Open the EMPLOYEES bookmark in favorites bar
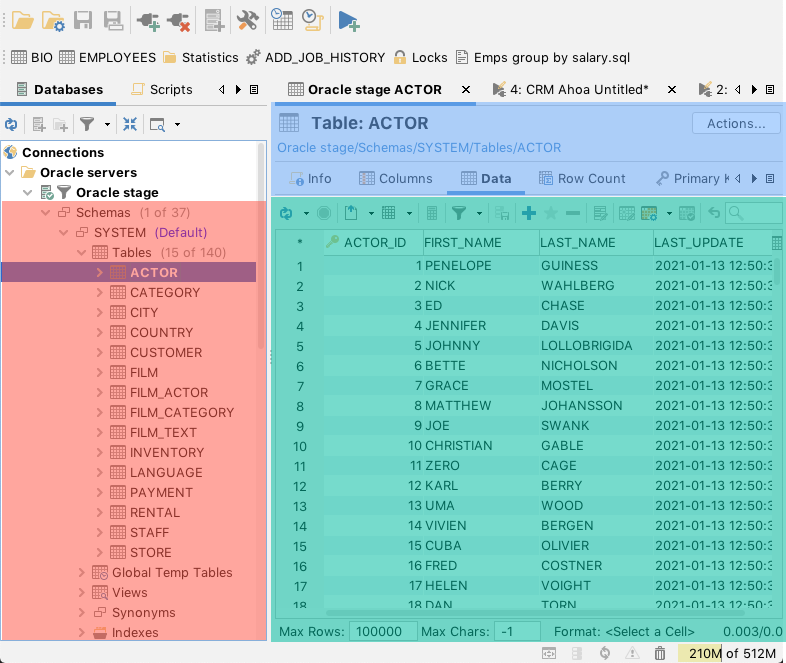Image resolution: width=786 pixels, height=663 pixels. 107,57
